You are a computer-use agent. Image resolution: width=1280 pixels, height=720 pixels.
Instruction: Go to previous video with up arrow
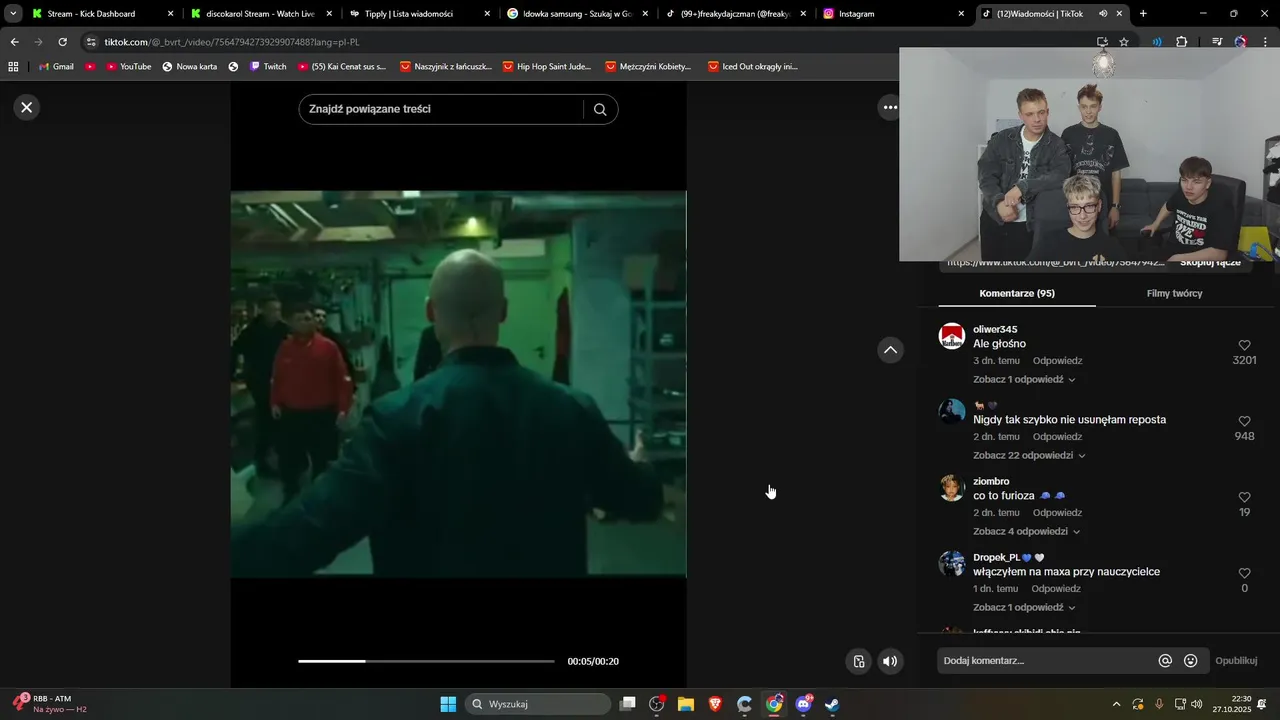(x=890, y=349)
